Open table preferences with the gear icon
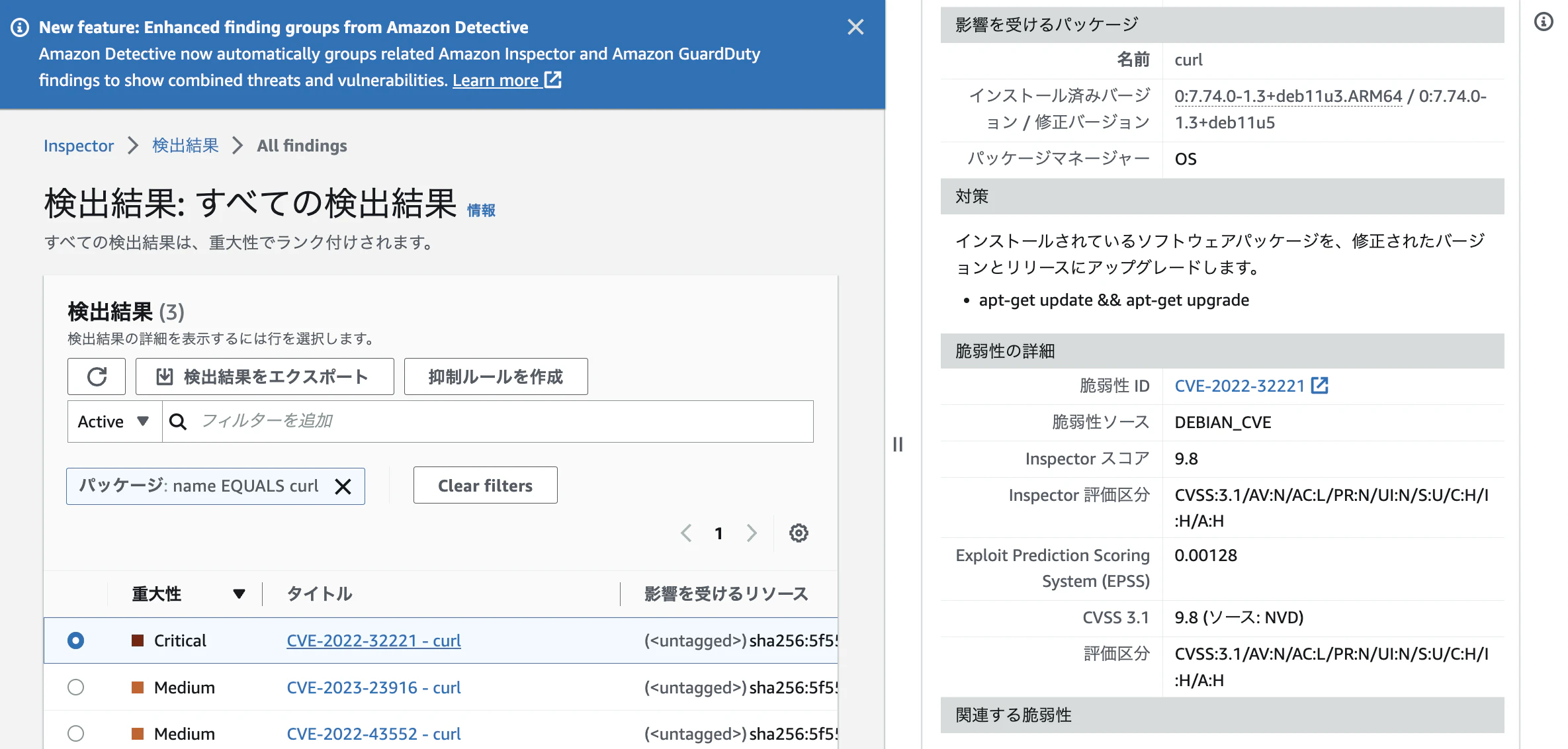The image size is (1568, 749). pyautogui.click(x=799, y=533)
